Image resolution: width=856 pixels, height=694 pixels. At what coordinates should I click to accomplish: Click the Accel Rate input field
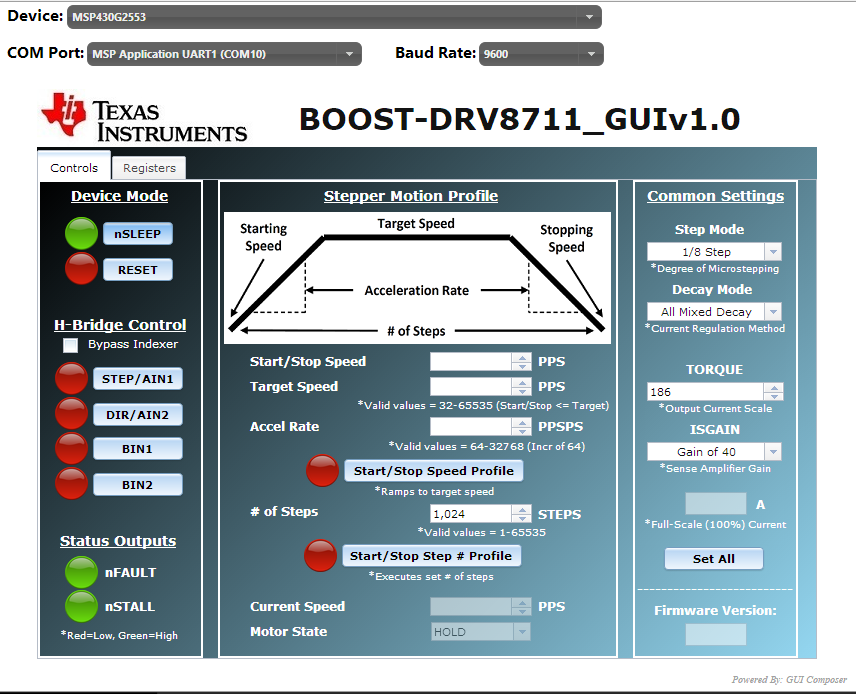pos(471,426)
